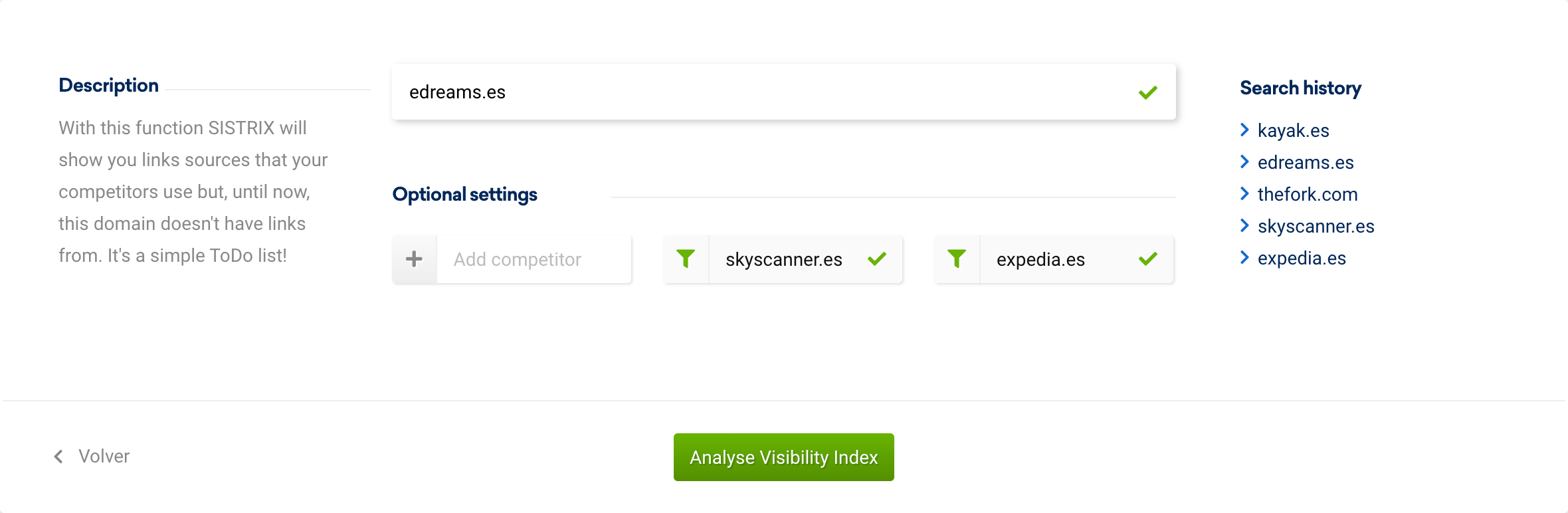Click the chevron before thefork.com in history

(1245, 194)
